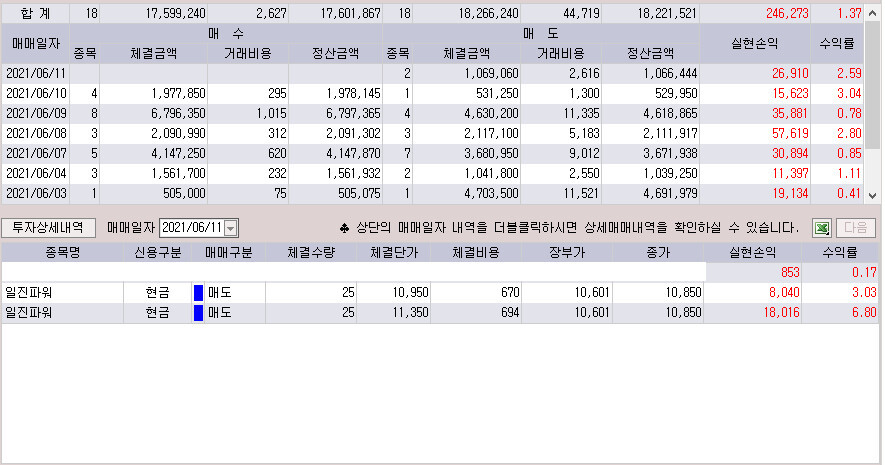Click the upper table scroll up arrow
The image size is (885, 465).
(x=873, y=13)
